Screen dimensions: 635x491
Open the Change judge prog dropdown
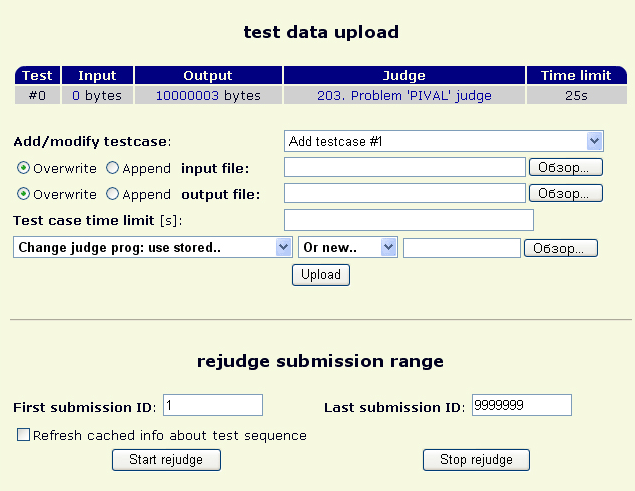pos(153,247)
